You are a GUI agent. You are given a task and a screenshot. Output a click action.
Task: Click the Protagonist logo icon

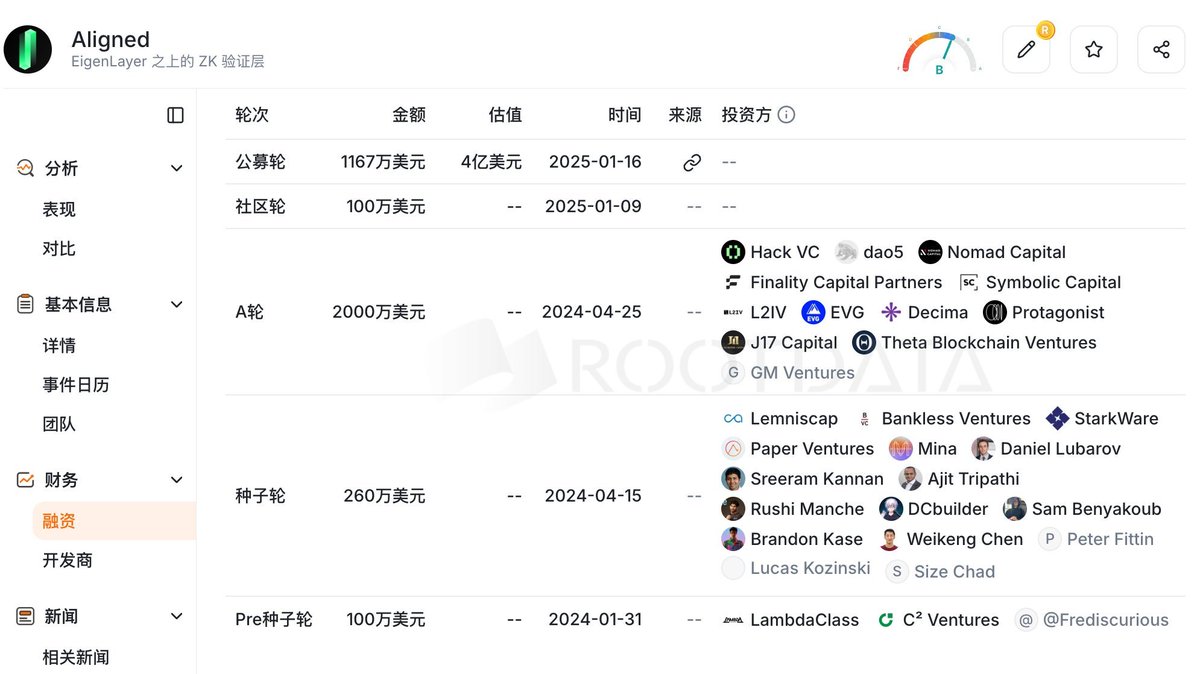click(x=995, y=312)
